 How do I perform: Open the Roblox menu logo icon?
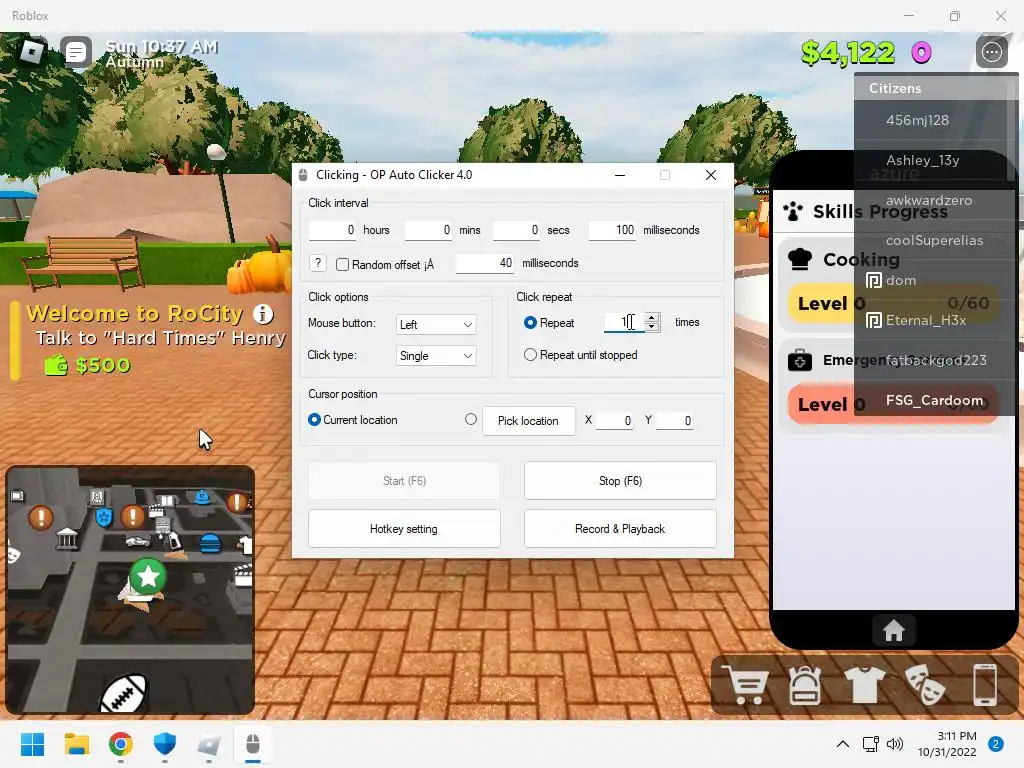[31, 52]
